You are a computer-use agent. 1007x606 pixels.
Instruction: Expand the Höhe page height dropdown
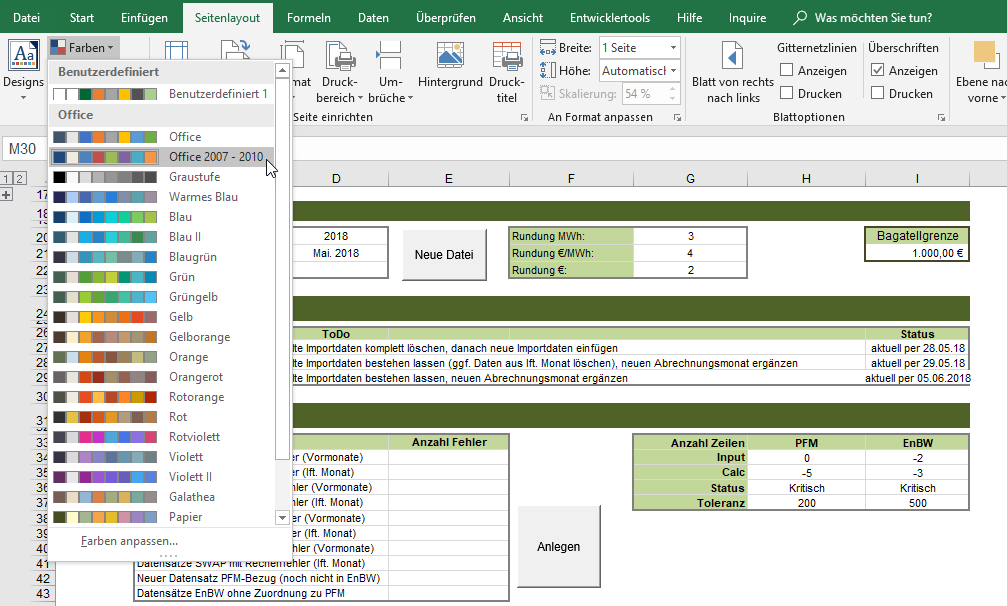[x=673, y=71]
